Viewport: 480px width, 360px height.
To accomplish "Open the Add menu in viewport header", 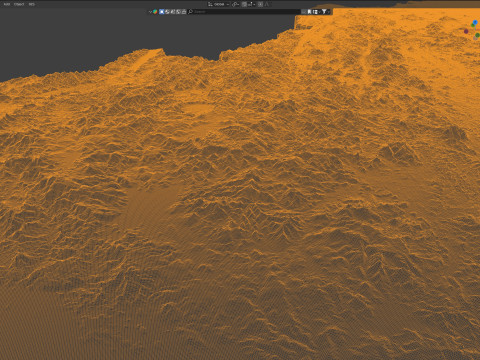I will coord(6,4).
